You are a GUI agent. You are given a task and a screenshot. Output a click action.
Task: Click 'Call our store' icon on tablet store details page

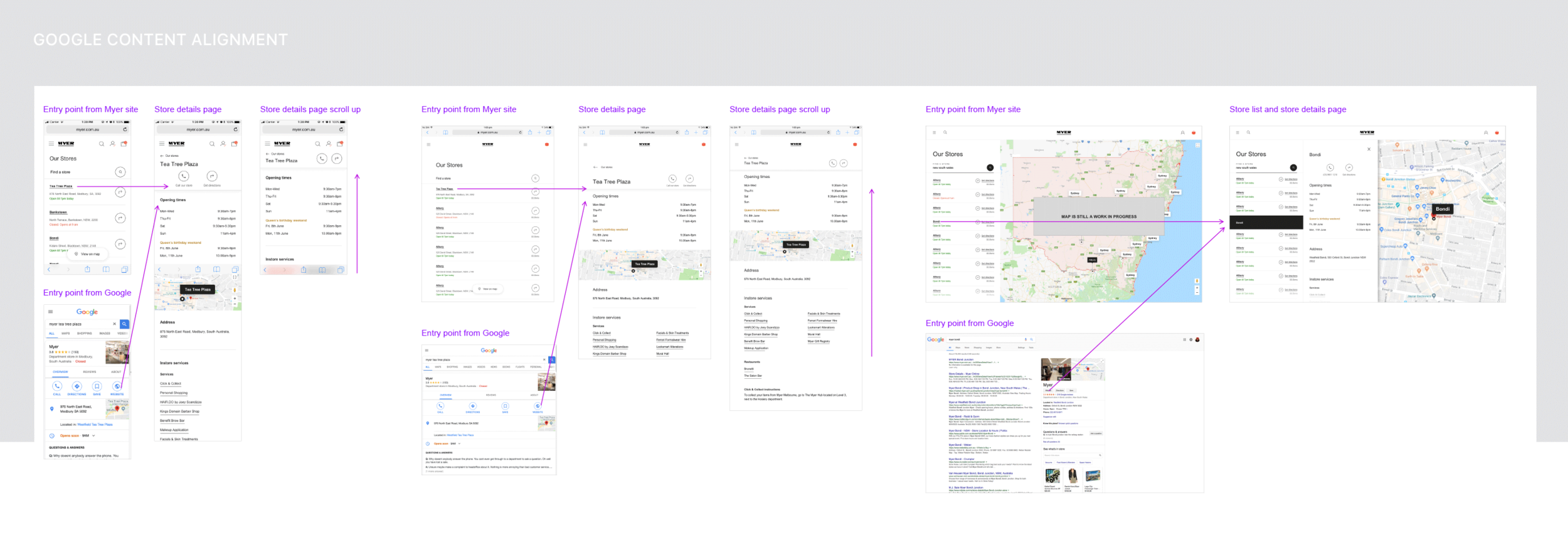tap(672, 179)
